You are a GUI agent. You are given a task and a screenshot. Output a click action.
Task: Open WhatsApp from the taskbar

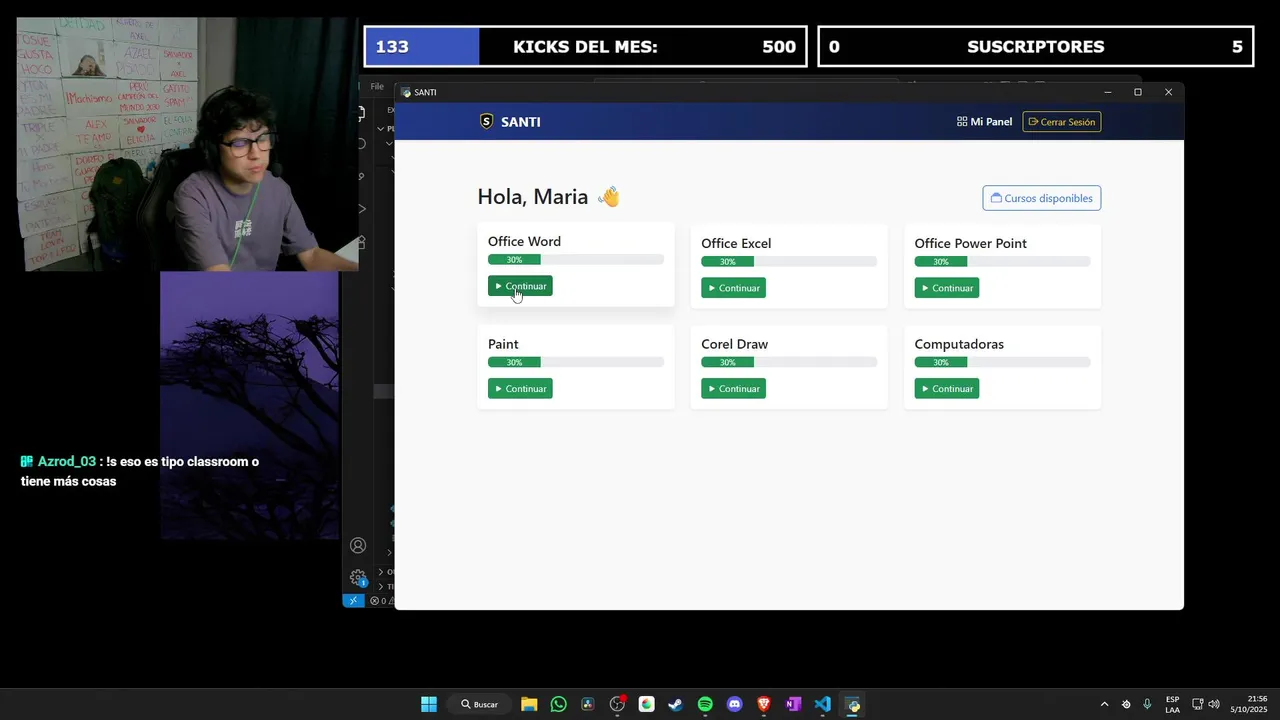558,704
